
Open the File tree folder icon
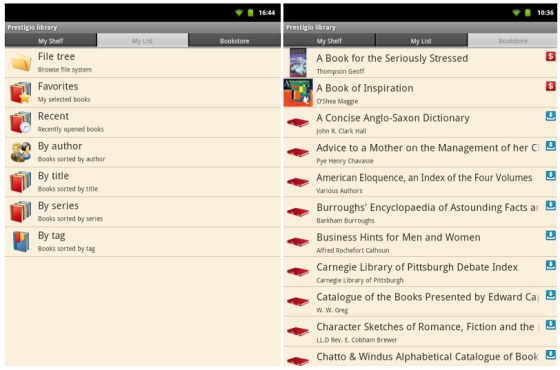[21, 62]
